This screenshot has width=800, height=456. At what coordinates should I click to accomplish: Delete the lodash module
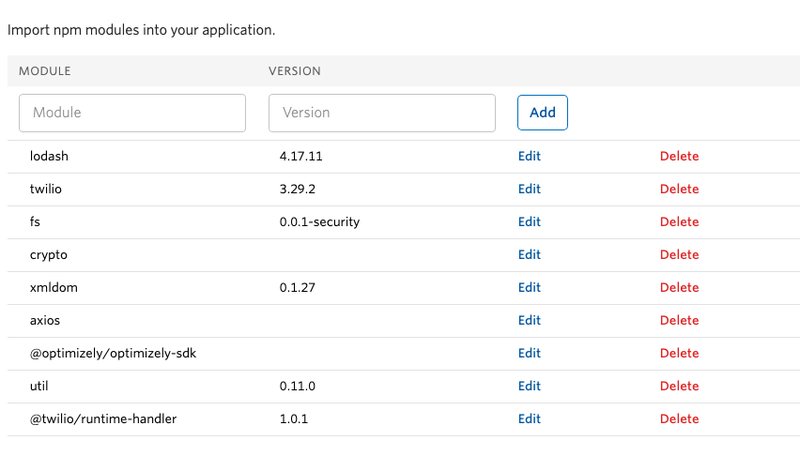pyautogui.click(x=679, y=156)
